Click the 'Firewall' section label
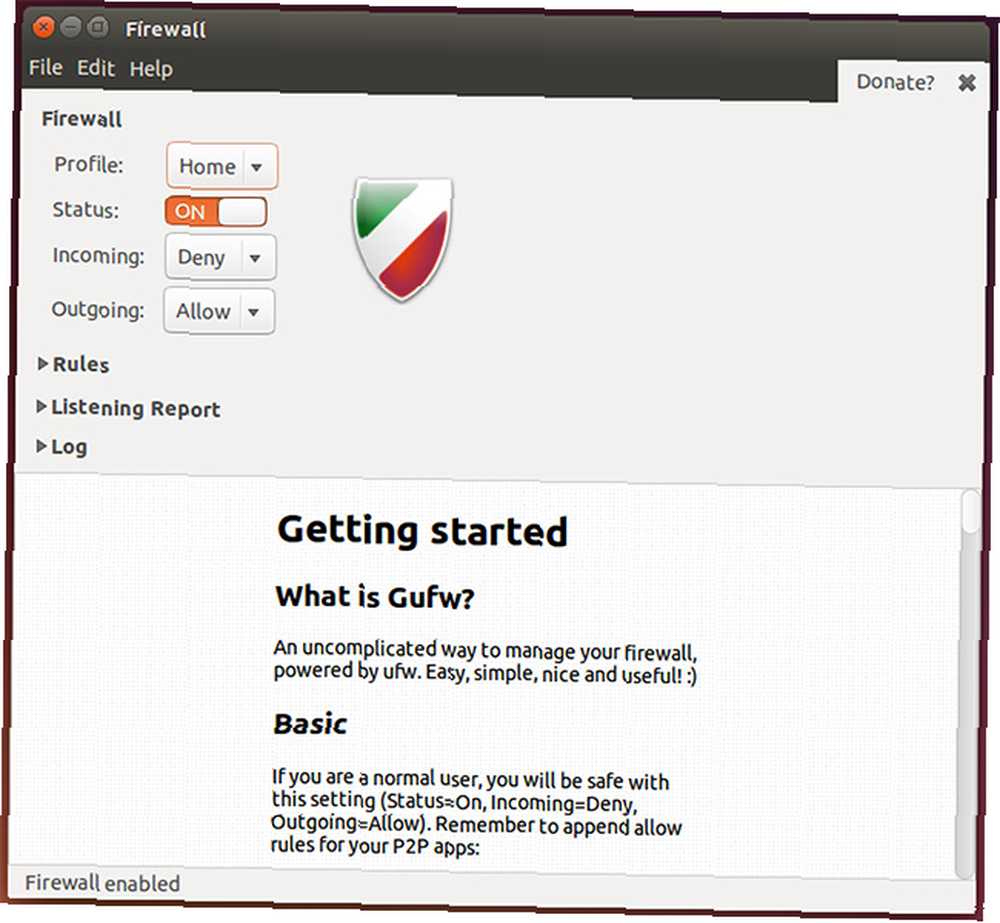 (x=82, y=119)
